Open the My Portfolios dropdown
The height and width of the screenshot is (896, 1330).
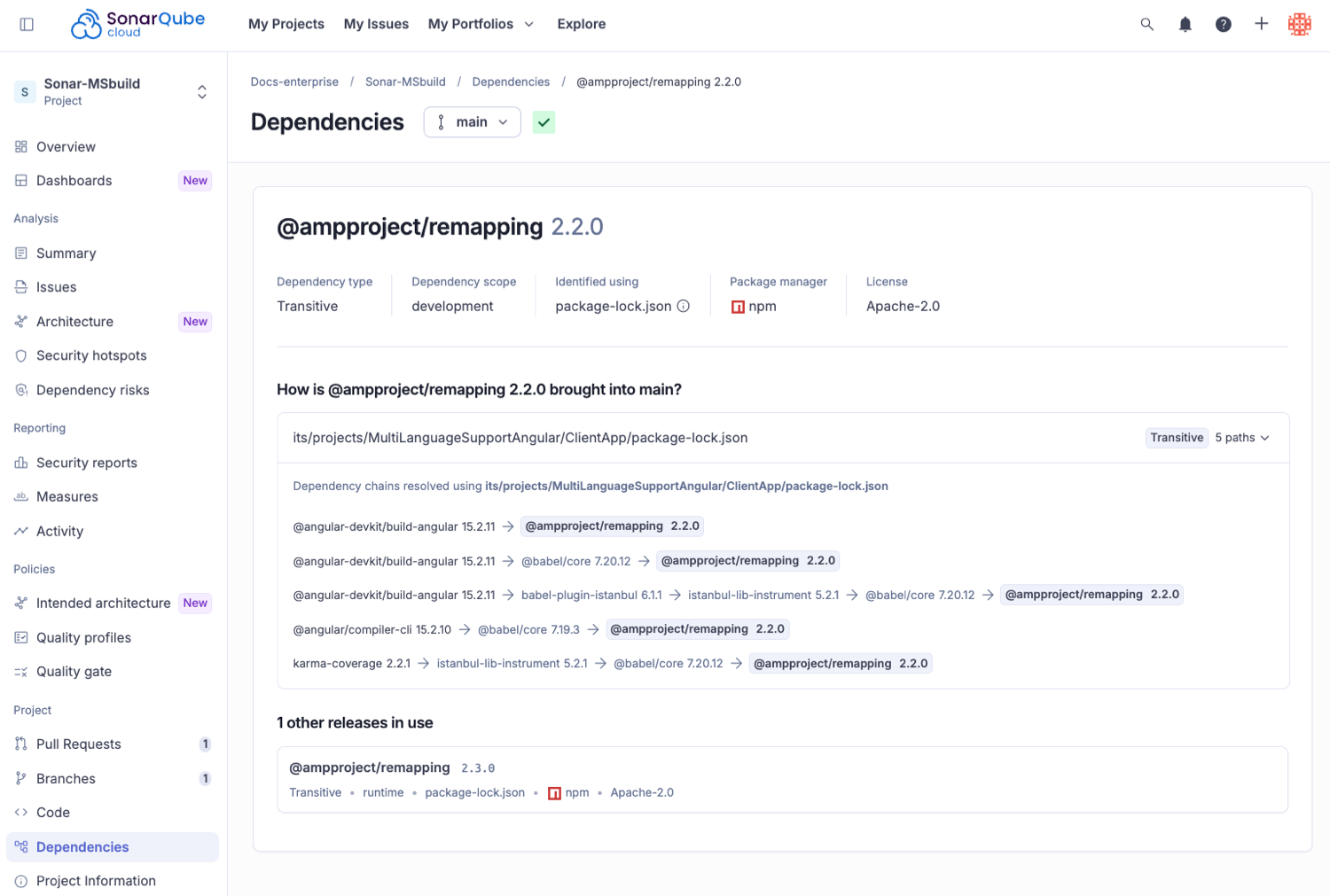pyautogui.click(x=481, y=24)
